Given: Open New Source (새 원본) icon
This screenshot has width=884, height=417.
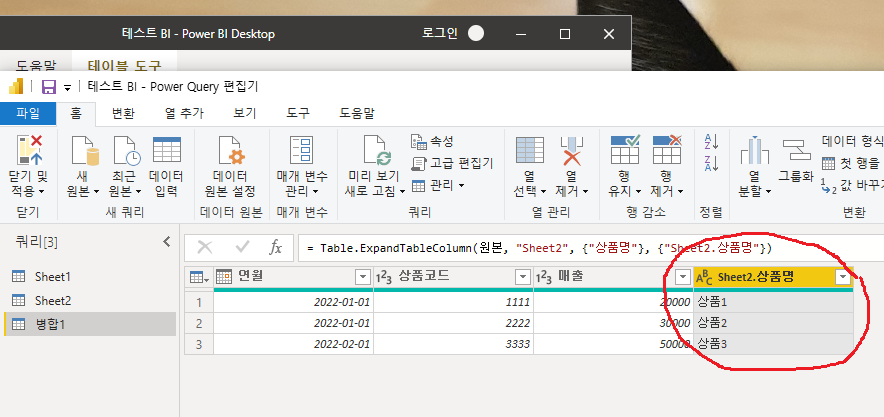Looking at the screenshot, I should click(83, 152).
